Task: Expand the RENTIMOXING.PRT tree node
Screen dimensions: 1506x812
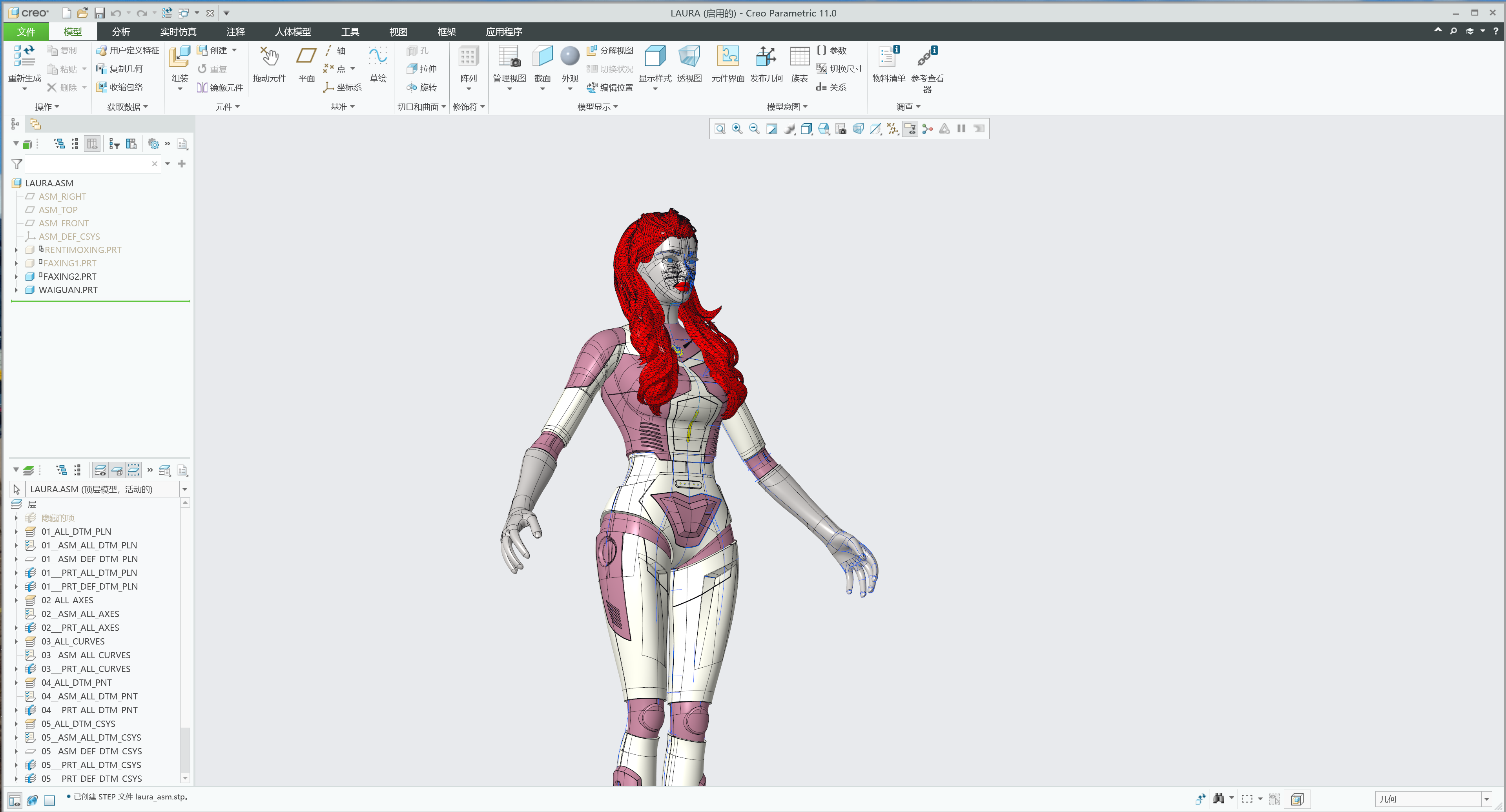Action: (x=16, y=249)
